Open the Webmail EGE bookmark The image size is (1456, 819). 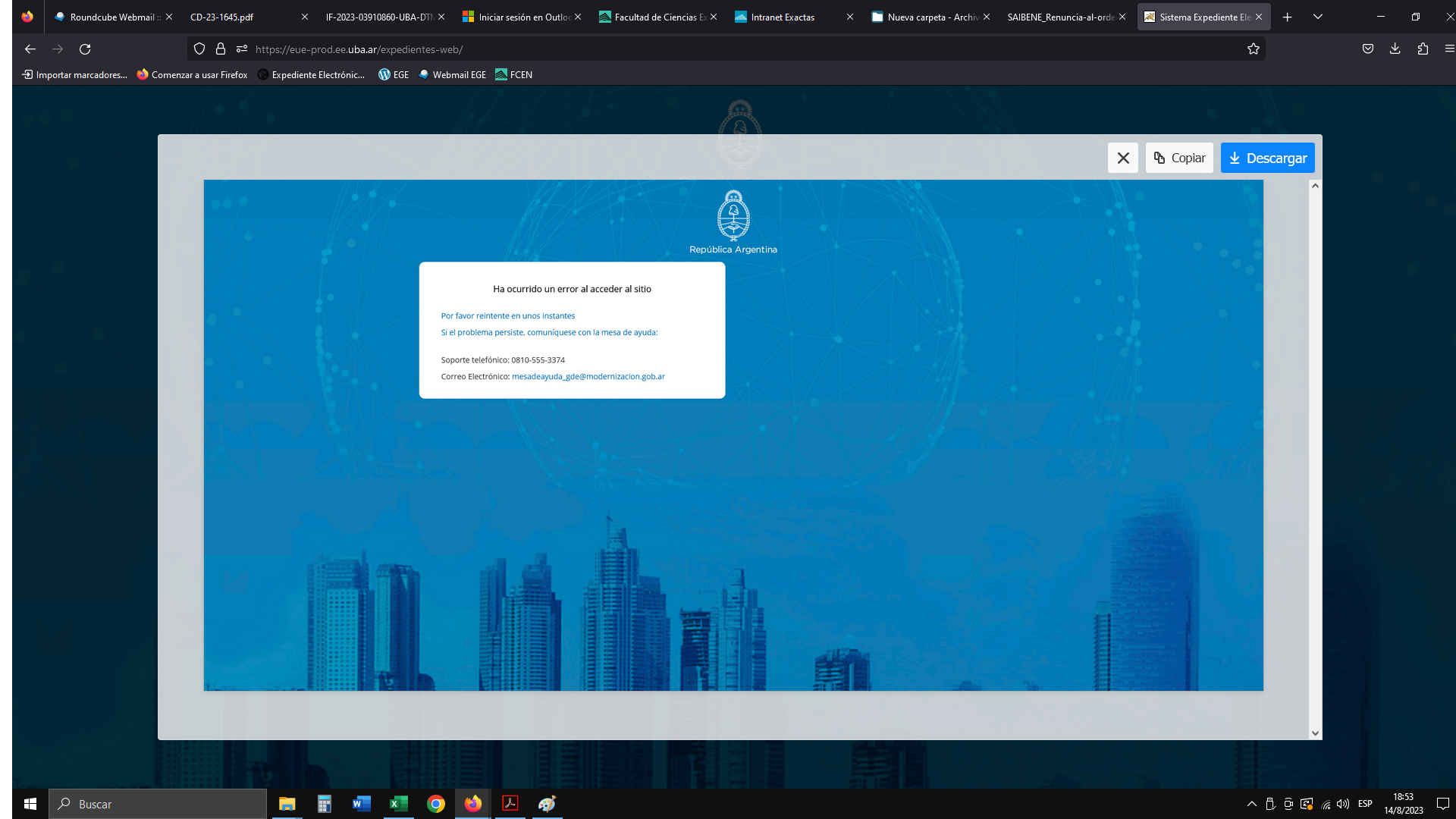pyautogui.click(x=452, y=74)
